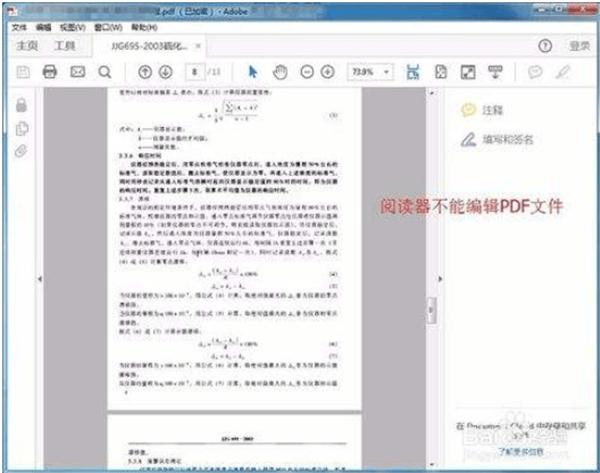600x473 pixels.
Task: Switch to the 主页 tab
Action: click(x=27, y=46)
